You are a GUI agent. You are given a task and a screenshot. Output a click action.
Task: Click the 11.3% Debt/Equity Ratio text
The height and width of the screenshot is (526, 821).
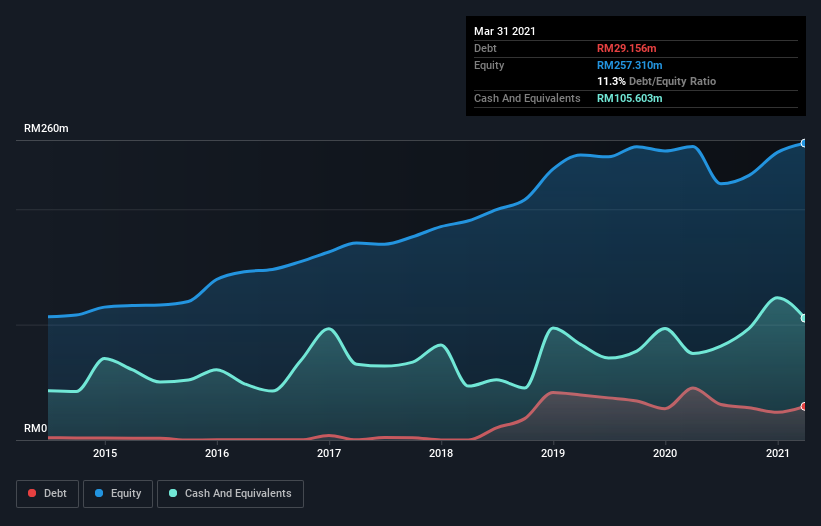(x=656, y=81)
